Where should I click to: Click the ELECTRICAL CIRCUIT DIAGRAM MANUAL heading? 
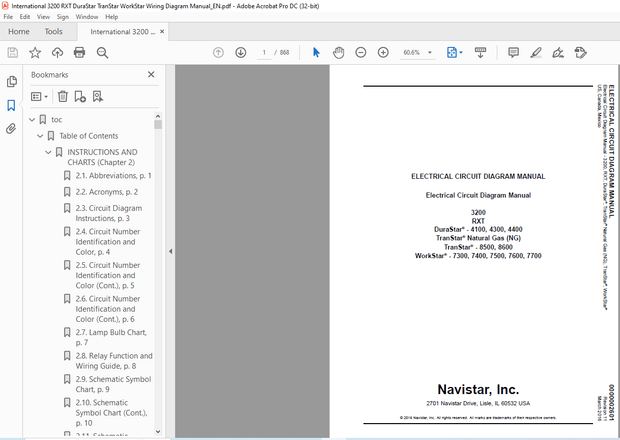tap(478, 176)
